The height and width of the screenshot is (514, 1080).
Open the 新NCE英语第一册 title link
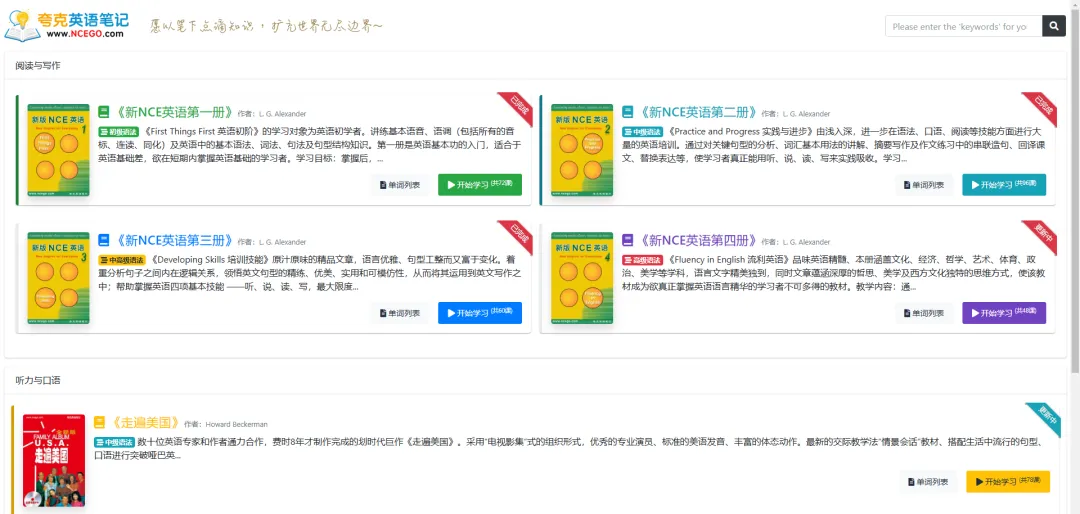point(174,112)
